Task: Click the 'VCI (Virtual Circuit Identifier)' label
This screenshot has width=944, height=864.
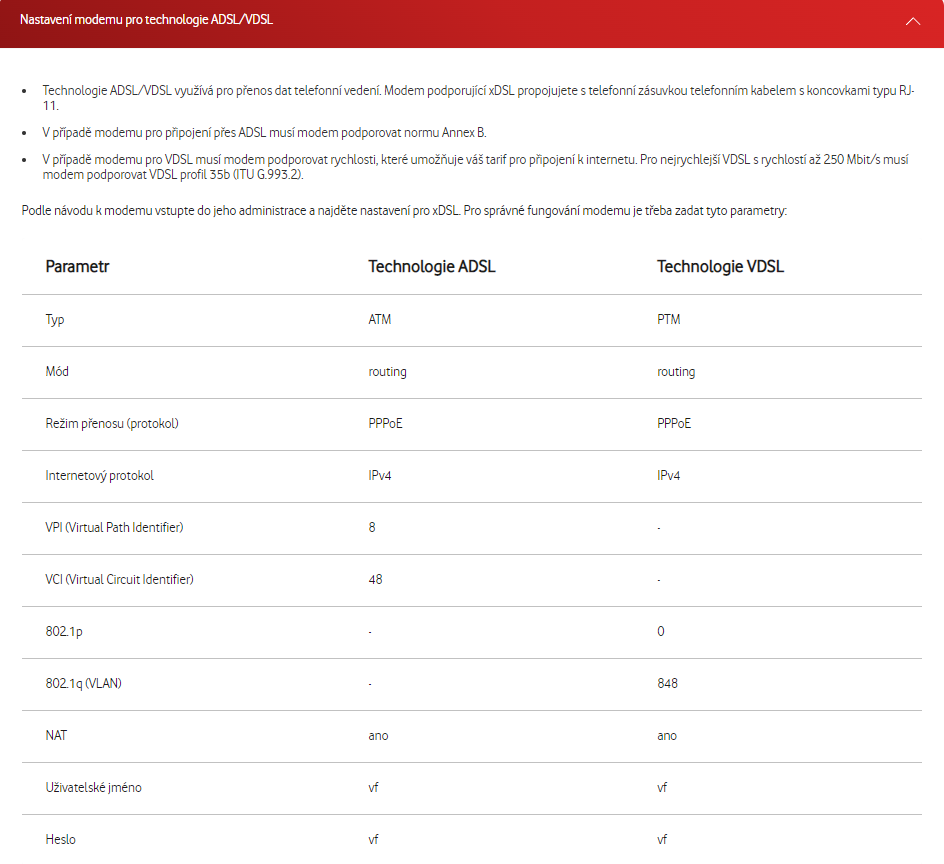Action: click(119, 580)
